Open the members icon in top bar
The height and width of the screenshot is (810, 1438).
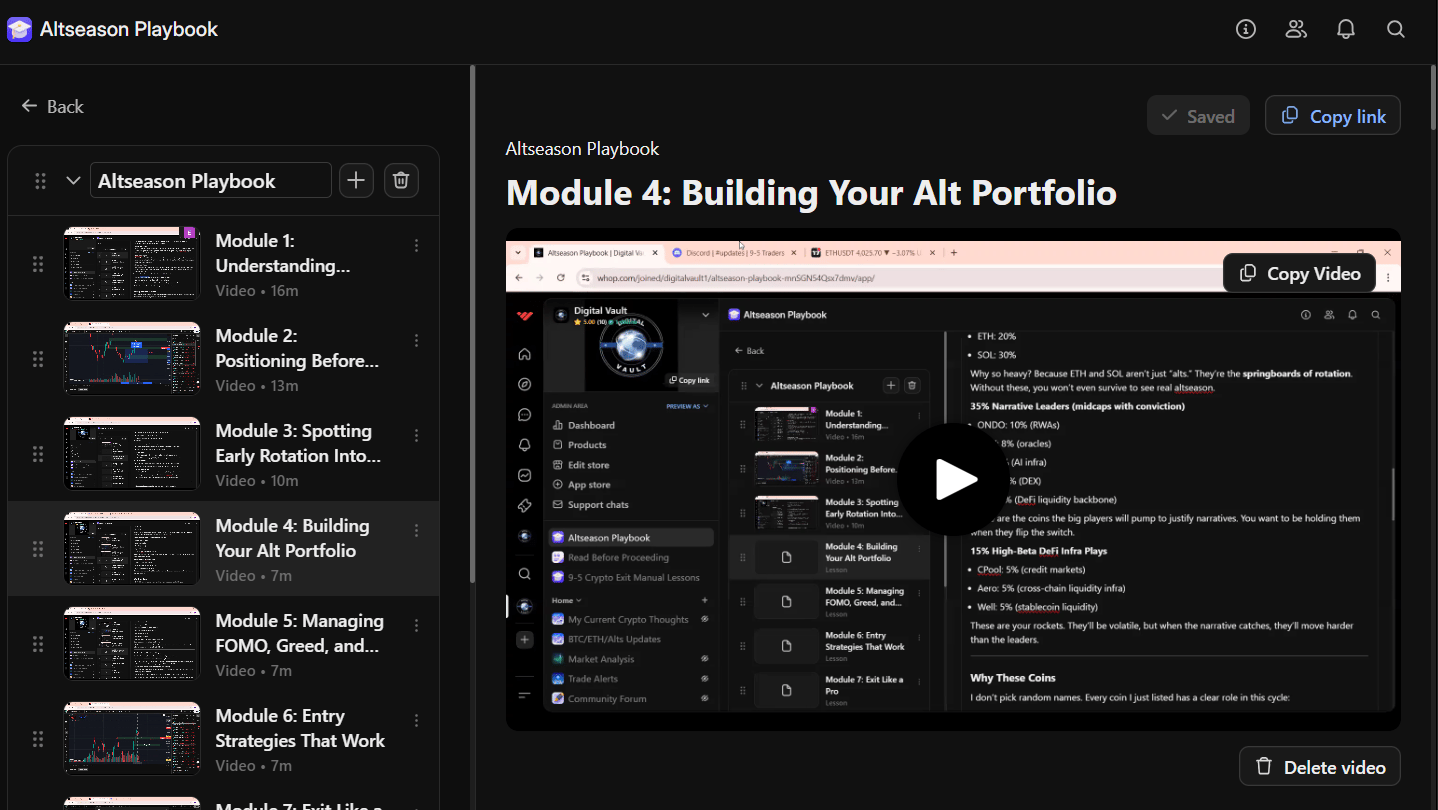tap(1296, 29)
